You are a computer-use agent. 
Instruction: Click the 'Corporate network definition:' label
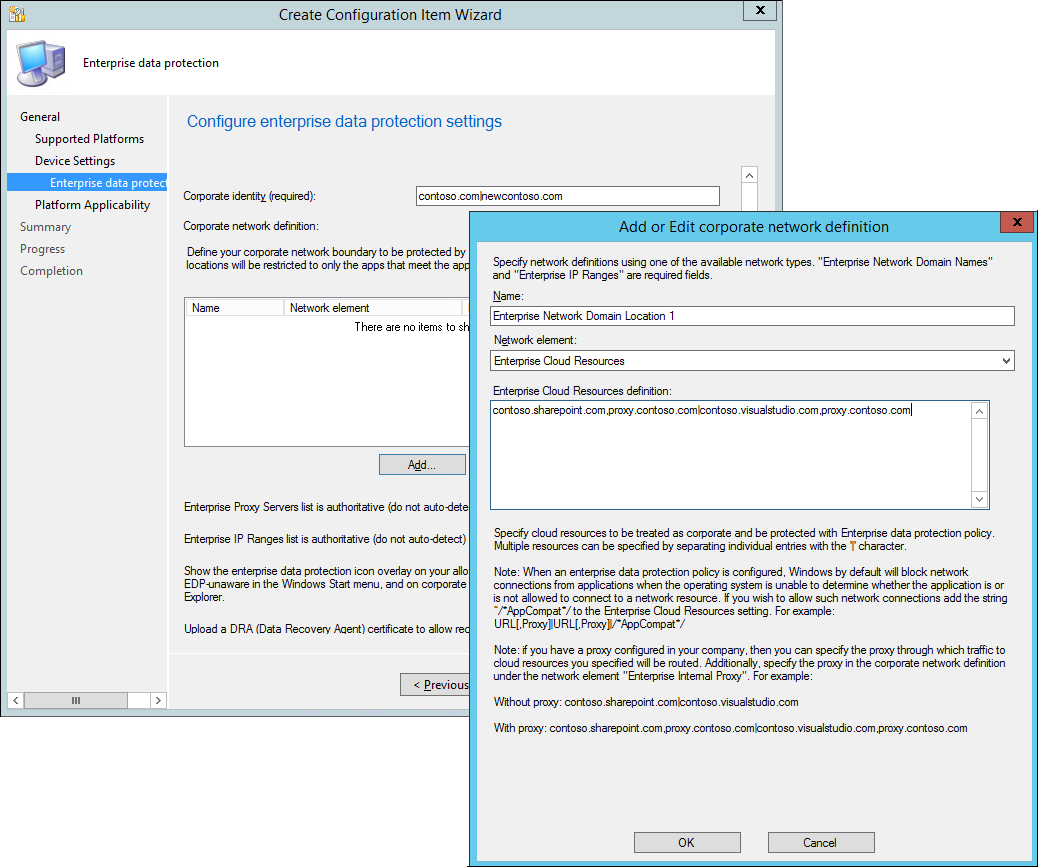(251, 226)
